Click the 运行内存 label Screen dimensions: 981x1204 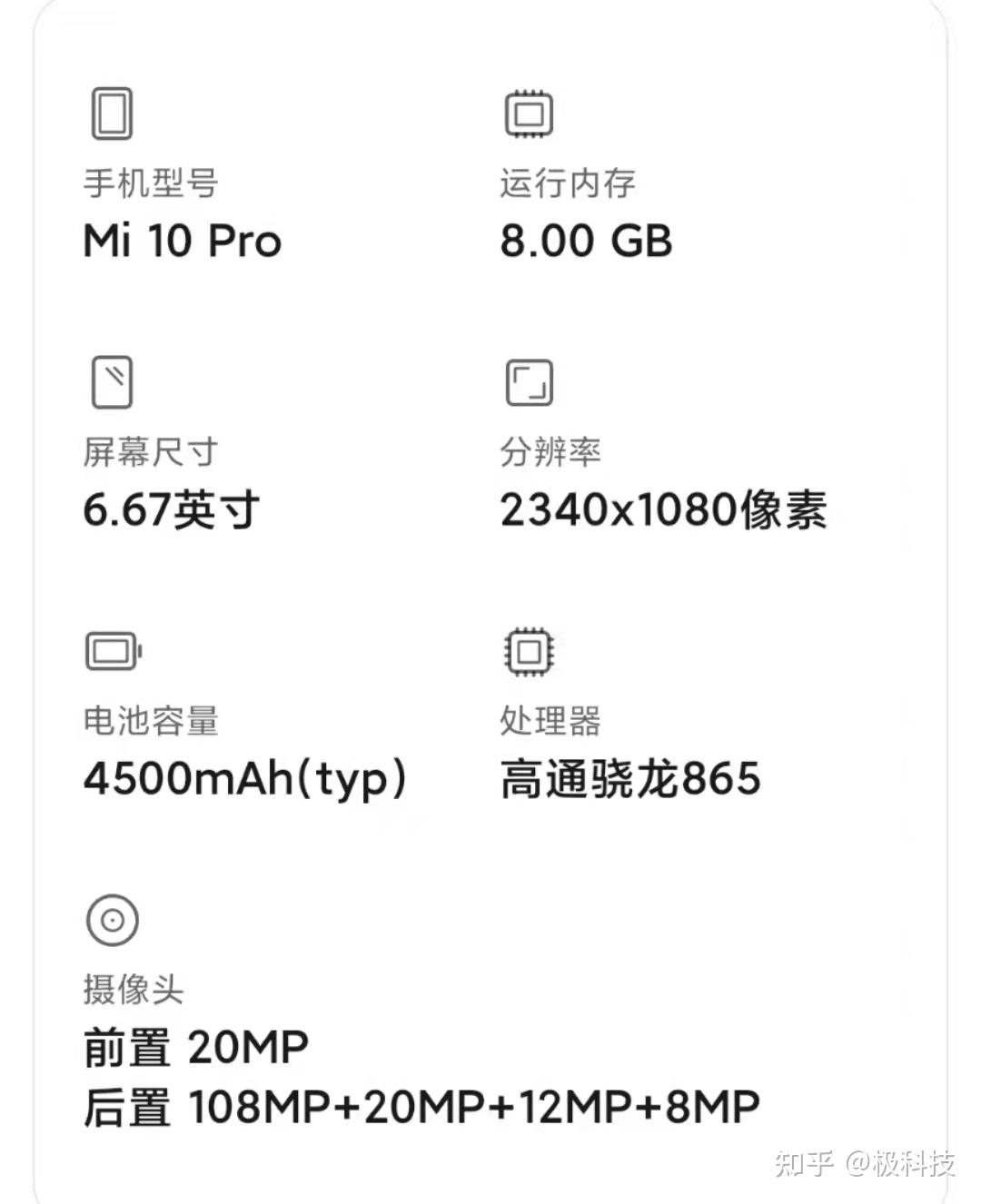pos(567,183)
